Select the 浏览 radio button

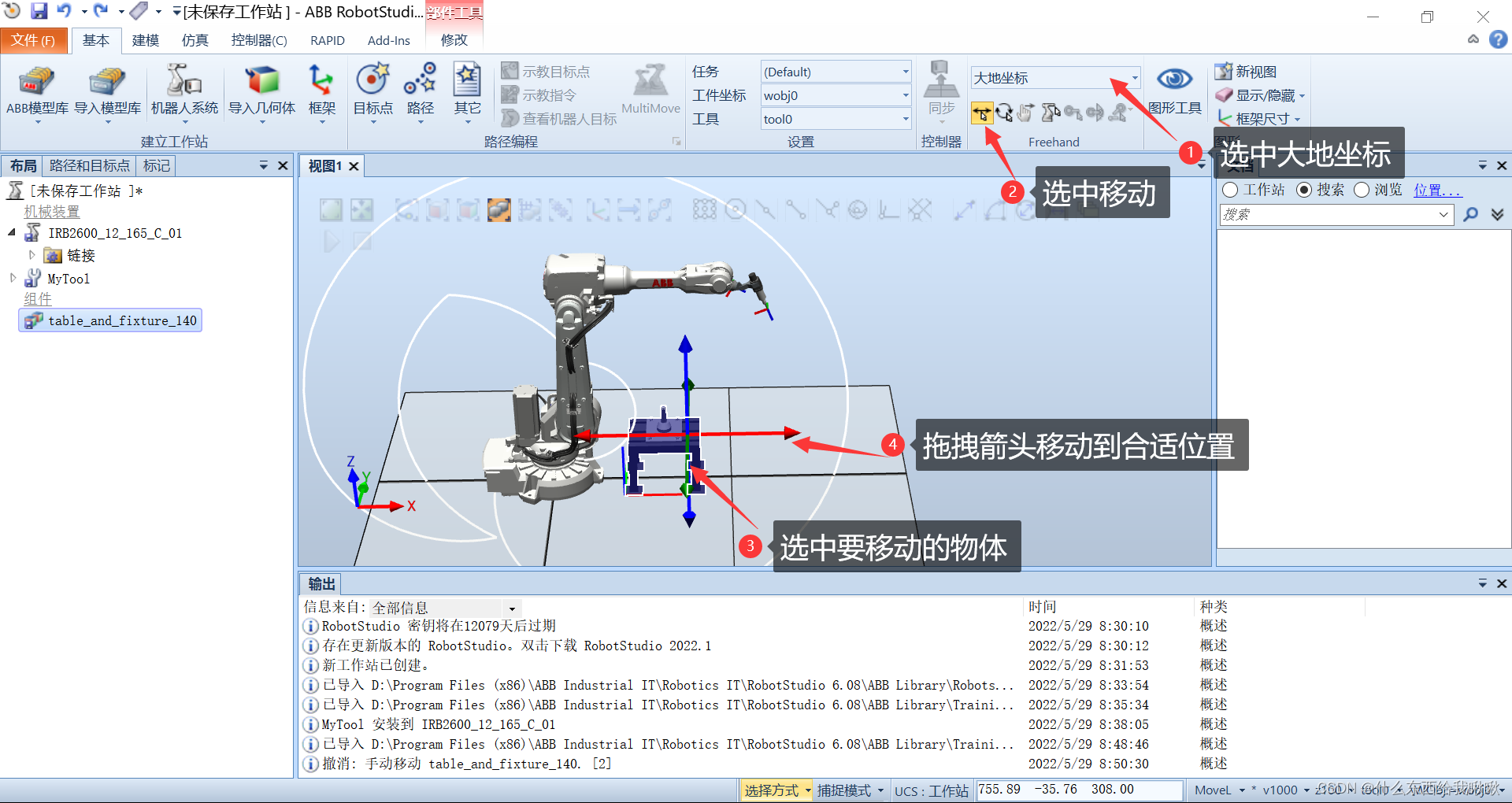pos(1362,190)
